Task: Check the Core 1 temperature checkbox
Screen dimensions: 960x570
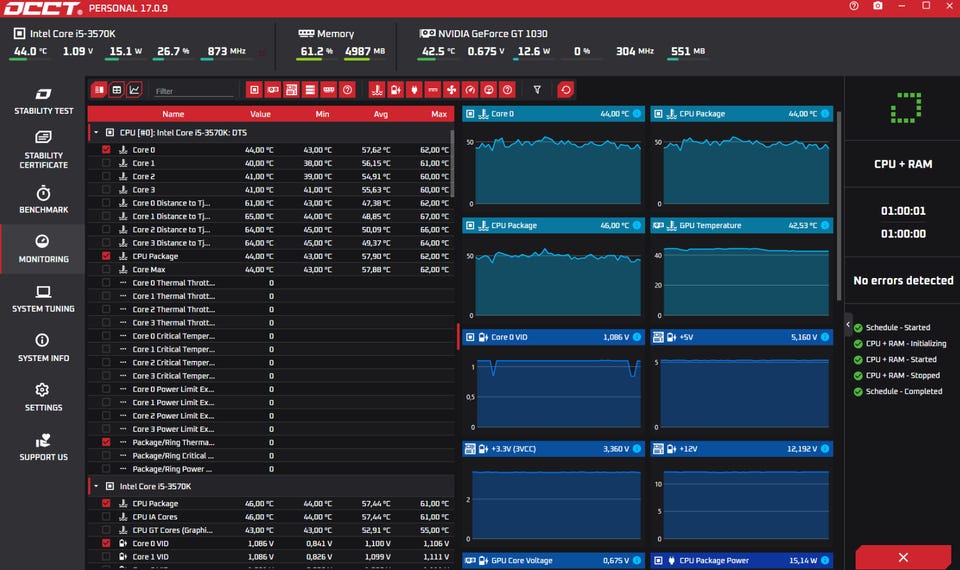Action: 107,163
